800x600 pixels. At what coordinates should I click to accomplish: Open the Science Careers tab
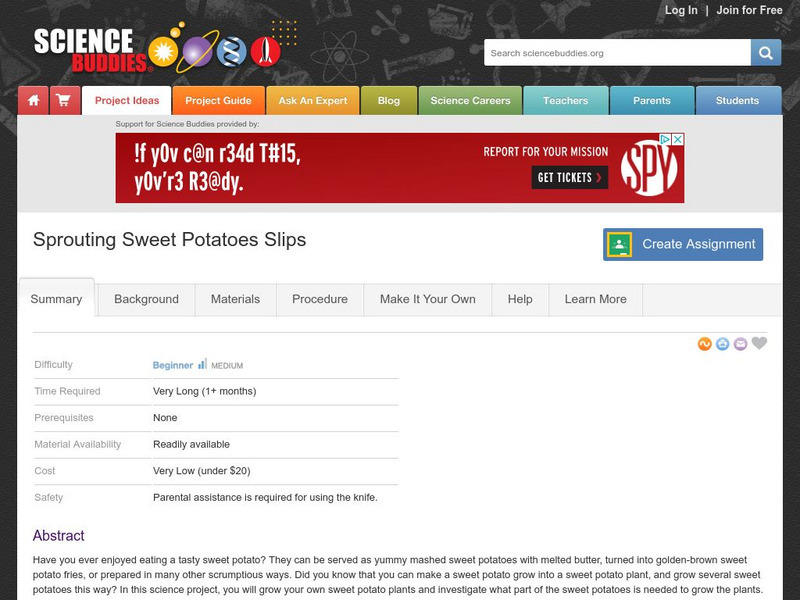(470, 101)
